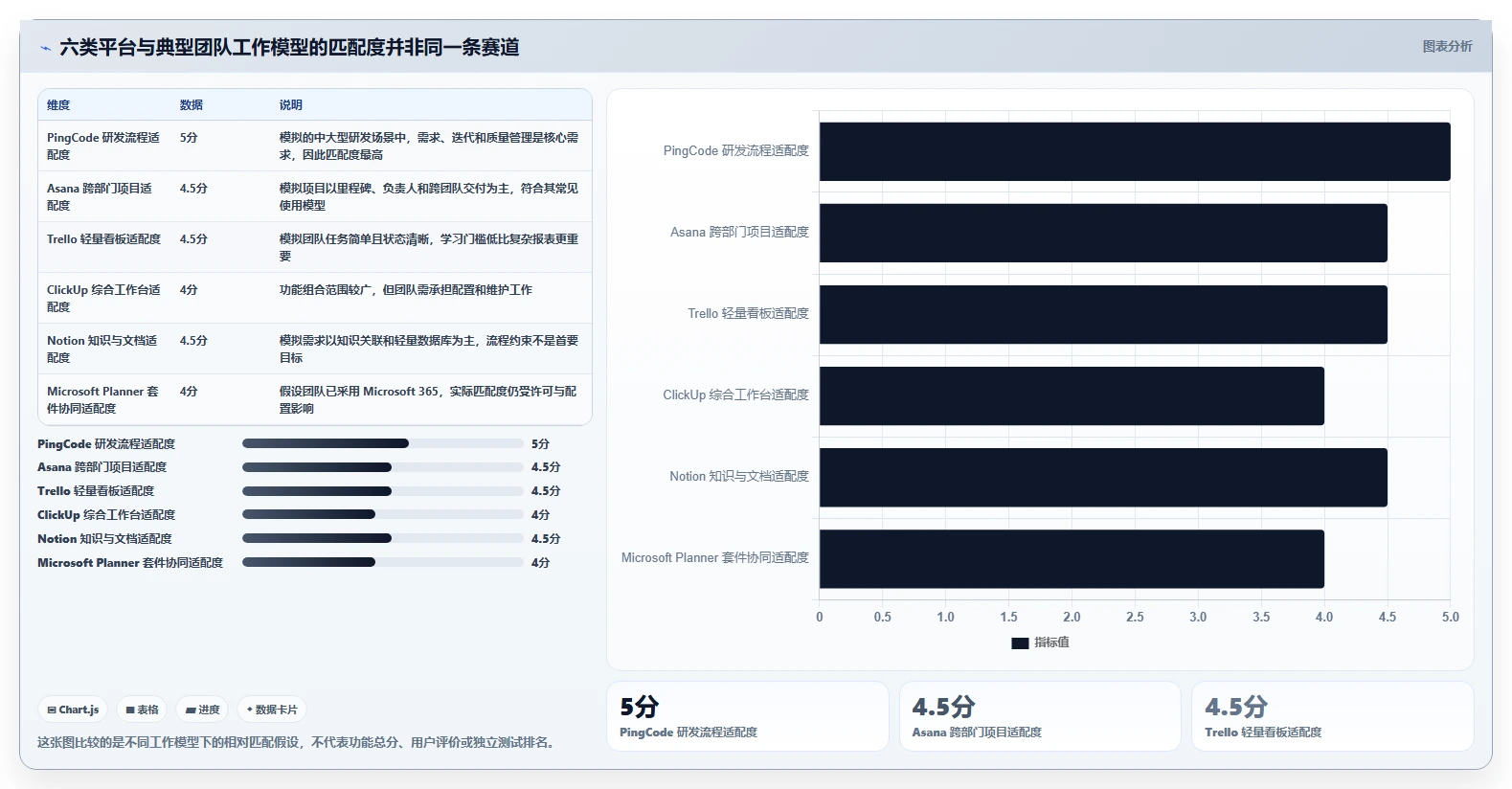Click the PingCode label in the progress list
The image size is (1512, 789).
tap(106, 444)
